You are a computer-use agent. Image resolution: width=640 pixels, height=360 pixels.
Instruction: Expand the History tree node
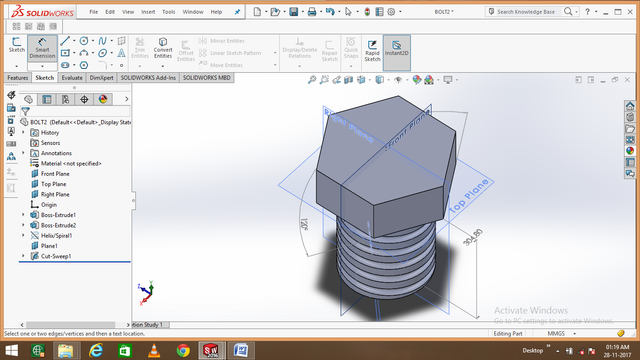click(x=23, y=132)
